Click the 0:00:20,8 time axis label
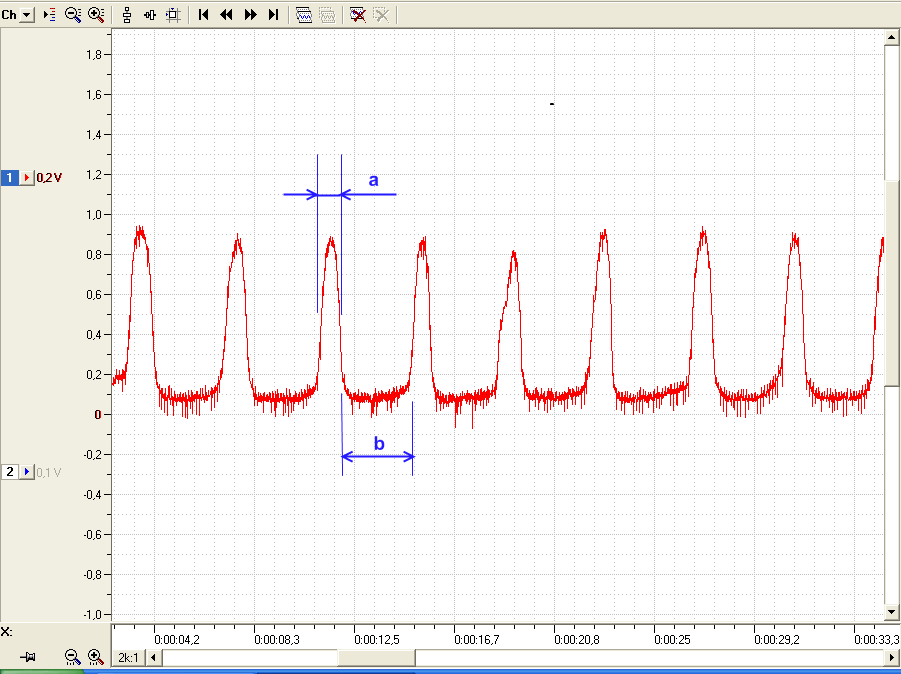 (577, 640)
